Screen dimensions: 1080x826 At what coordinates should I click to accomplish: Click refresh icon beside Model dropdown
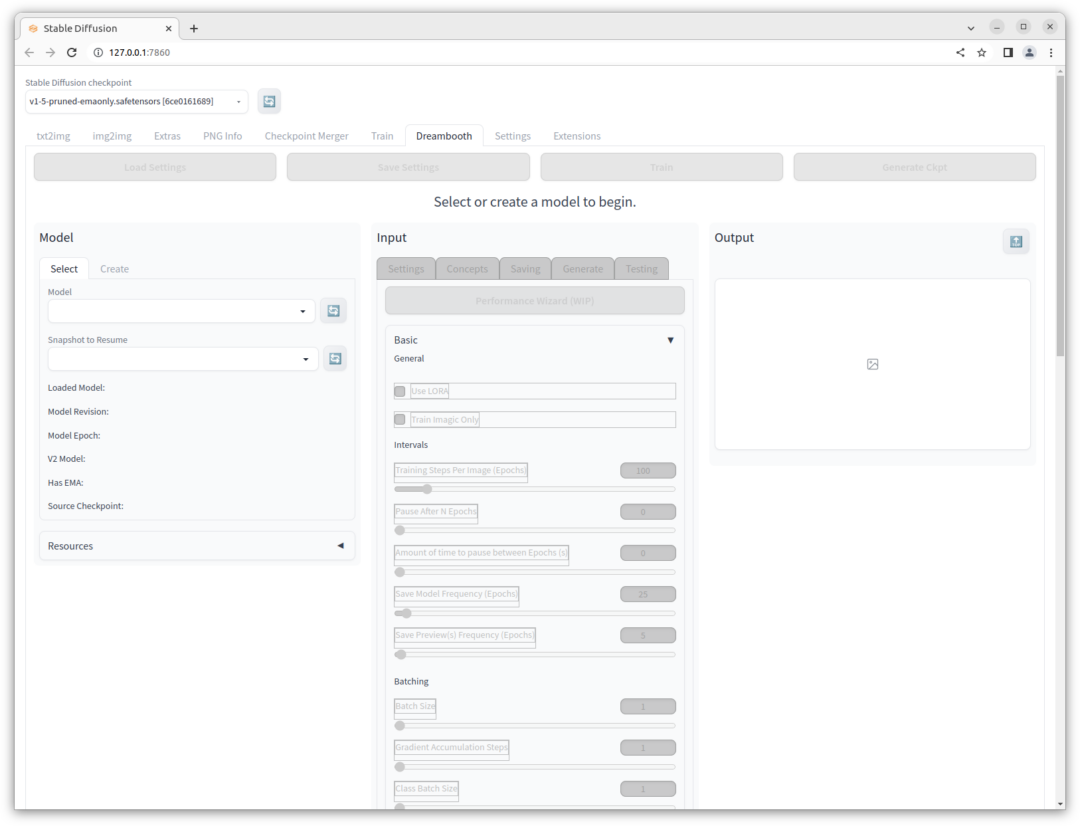(x=333, y=311)
